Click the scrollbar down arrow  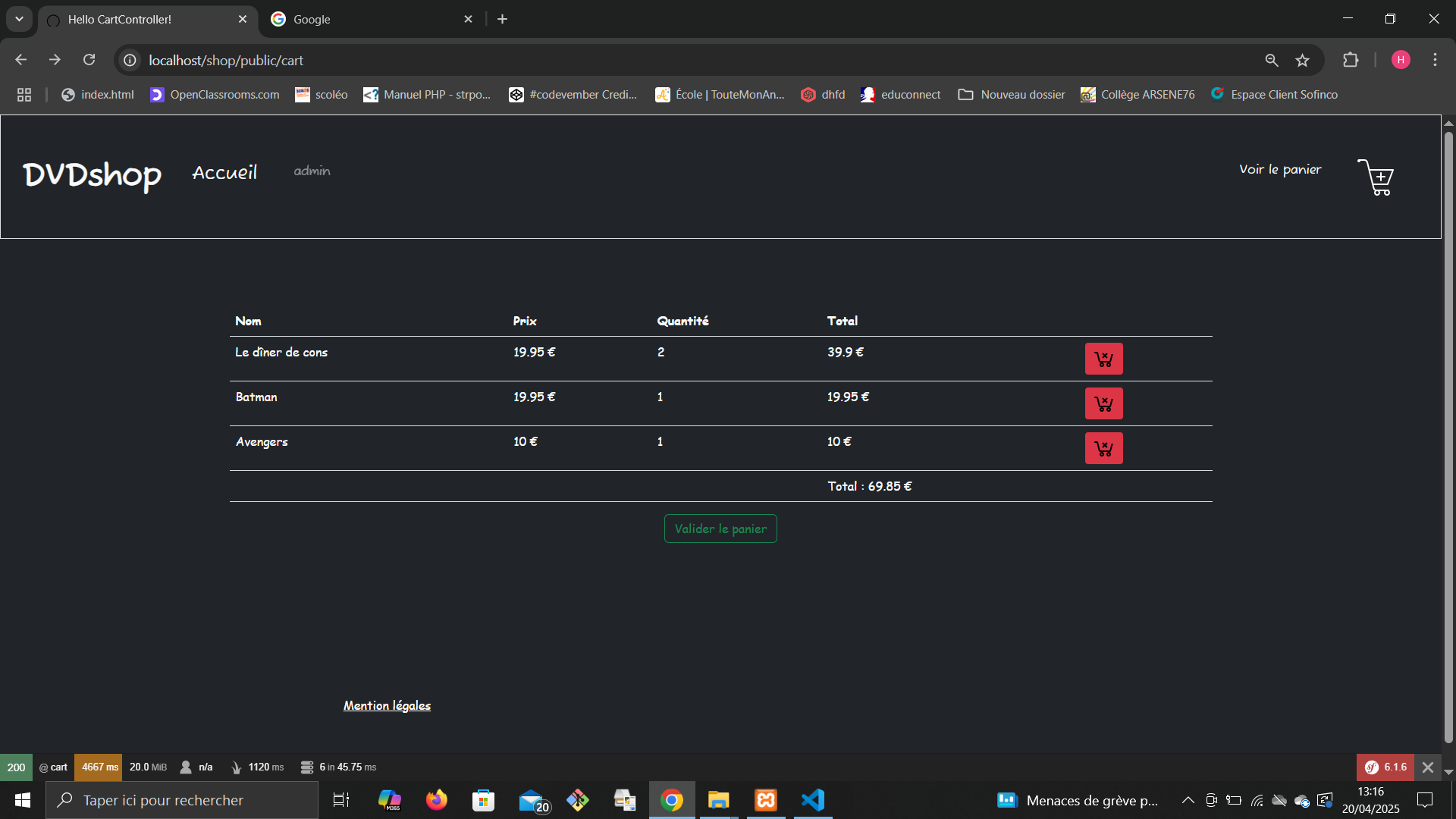tap(1448, 771)
